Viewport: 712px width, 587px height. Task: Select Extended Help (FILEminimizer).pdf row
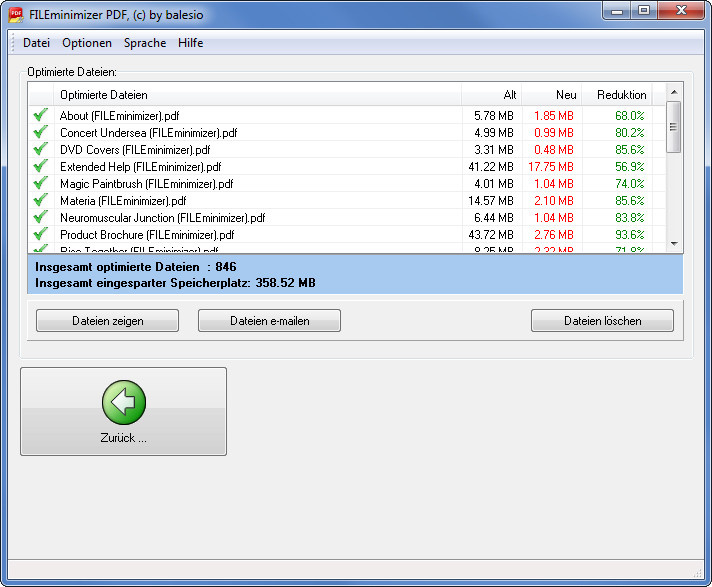(x=347, y=167)
